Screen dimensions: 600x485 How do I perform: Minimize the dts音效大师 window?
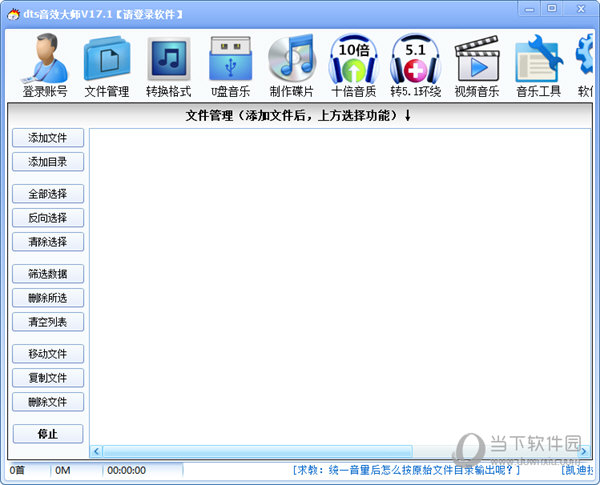pyautogui.click(x=529, y=8)
